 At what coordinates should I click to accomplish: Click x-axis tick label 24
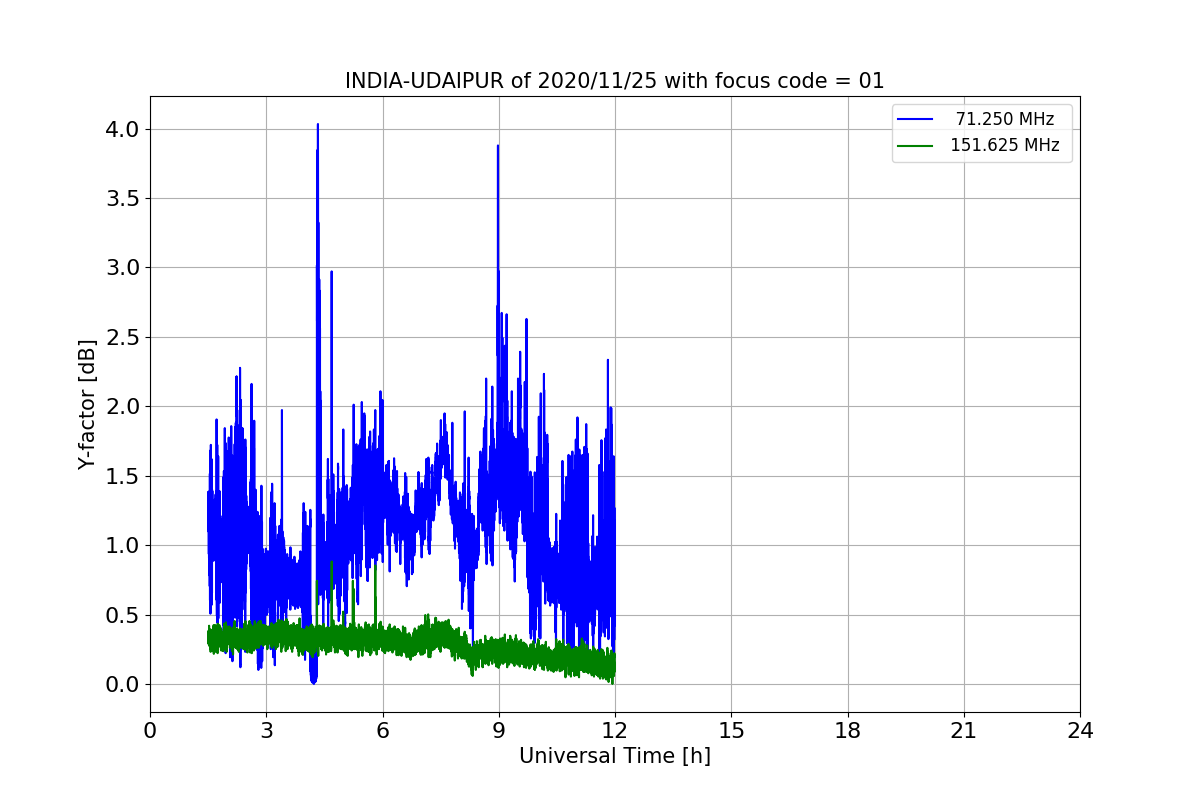tap(1080, 731)
